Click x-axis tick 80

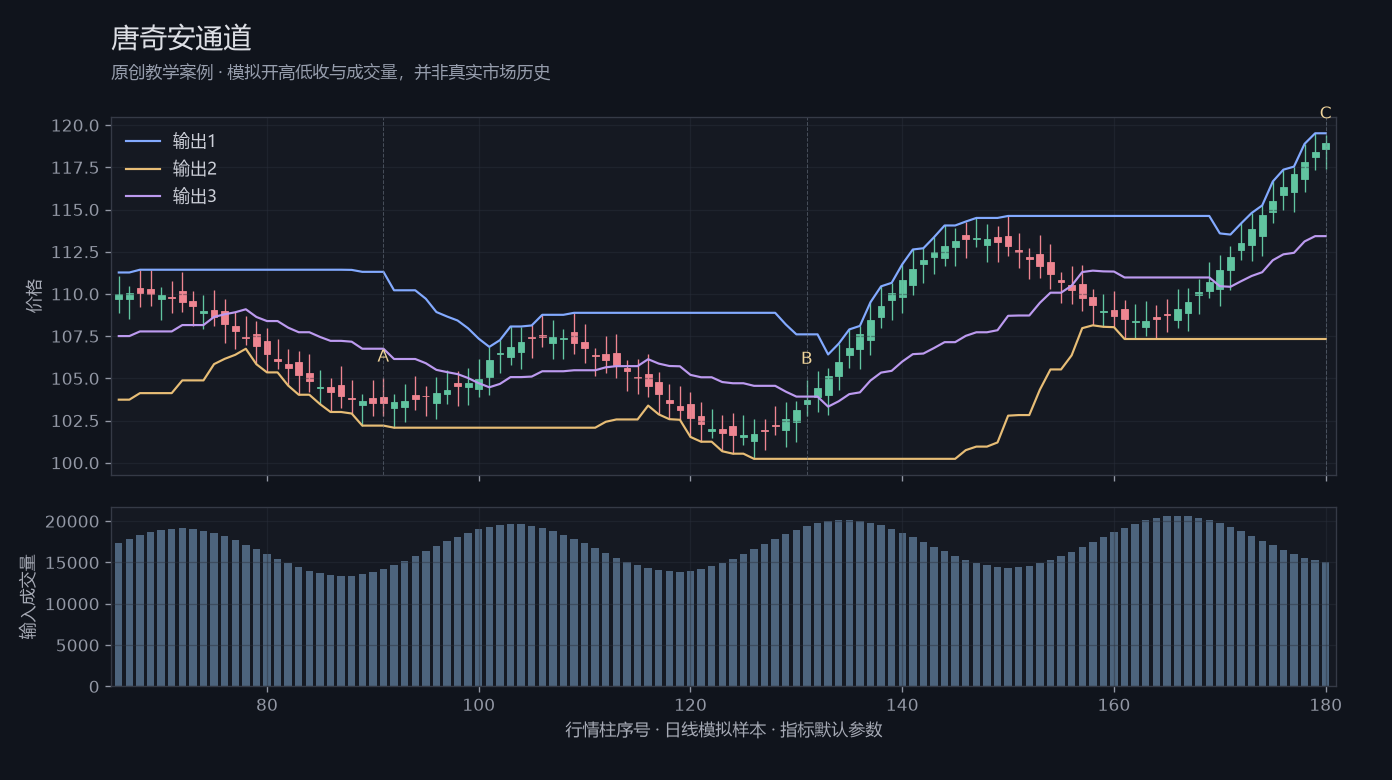click(x=267, y=704)
